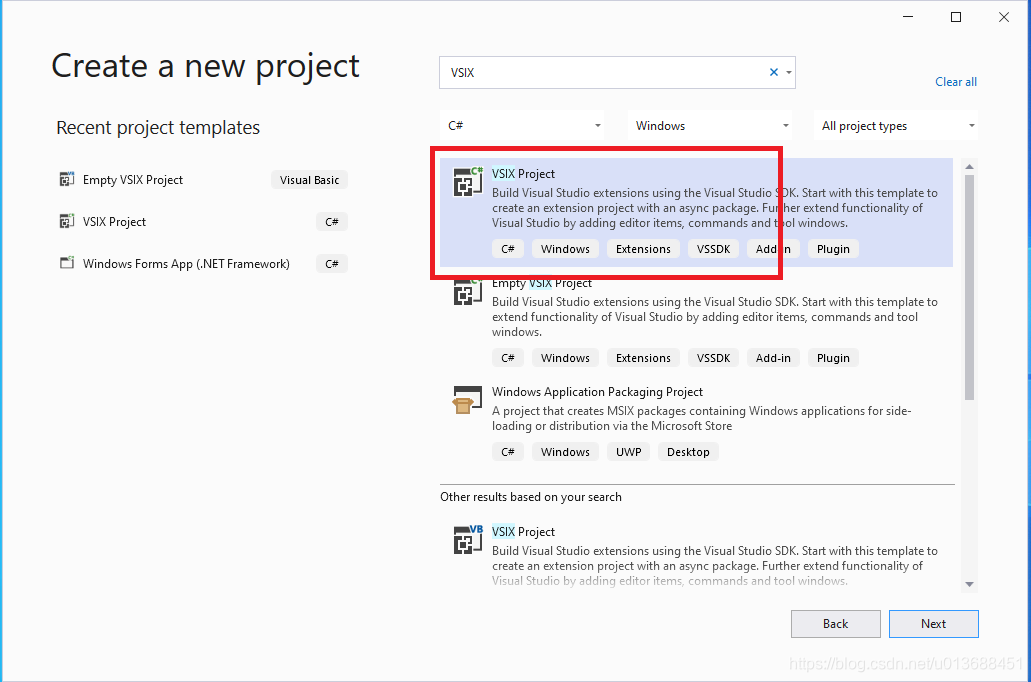The image size is (1031, 682).
Task: Minimize the Create a new project window
Action: click(908, 17)
